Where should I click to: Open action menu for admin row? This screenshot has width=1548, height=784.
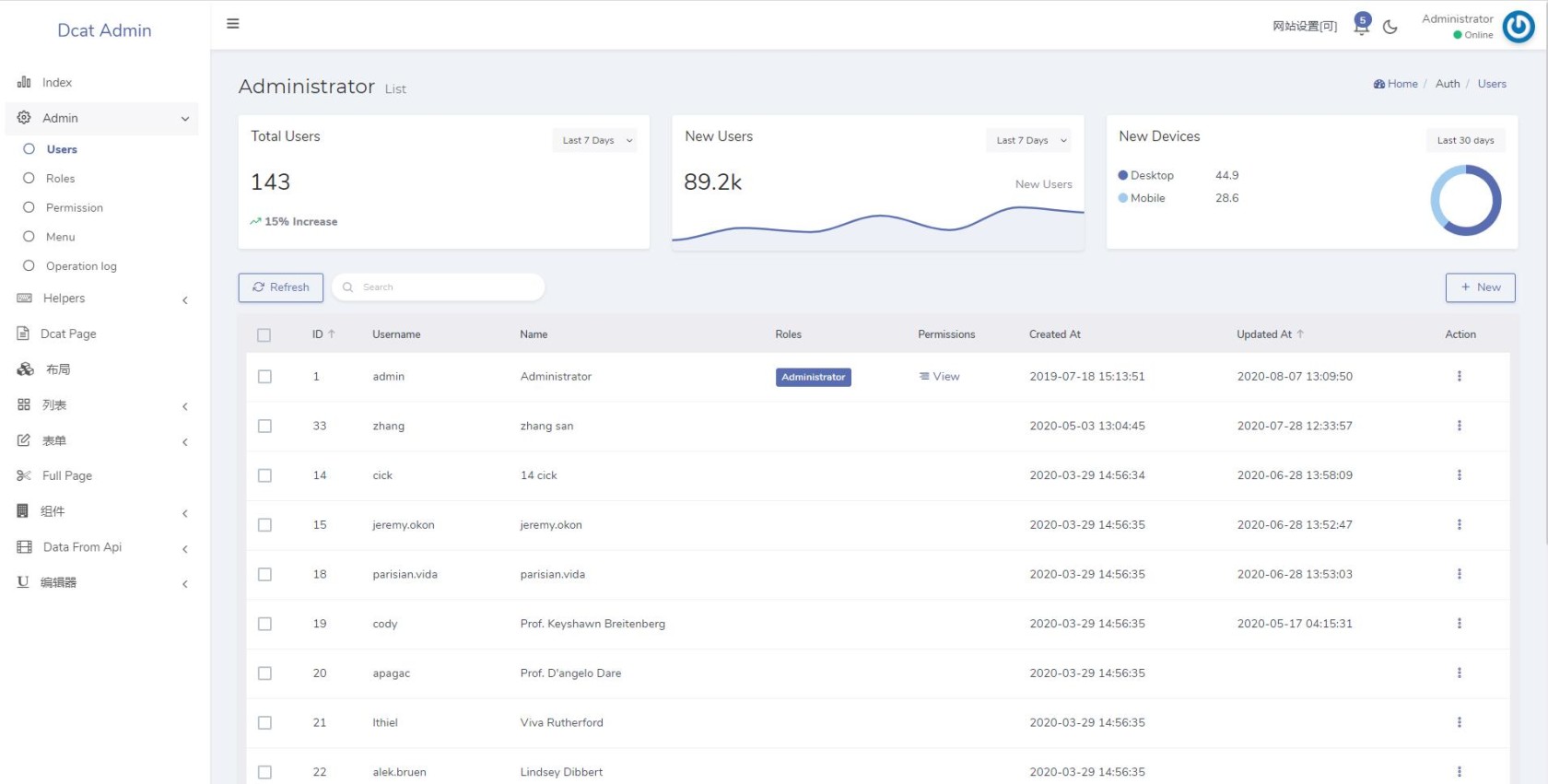tap(1459, 376)
